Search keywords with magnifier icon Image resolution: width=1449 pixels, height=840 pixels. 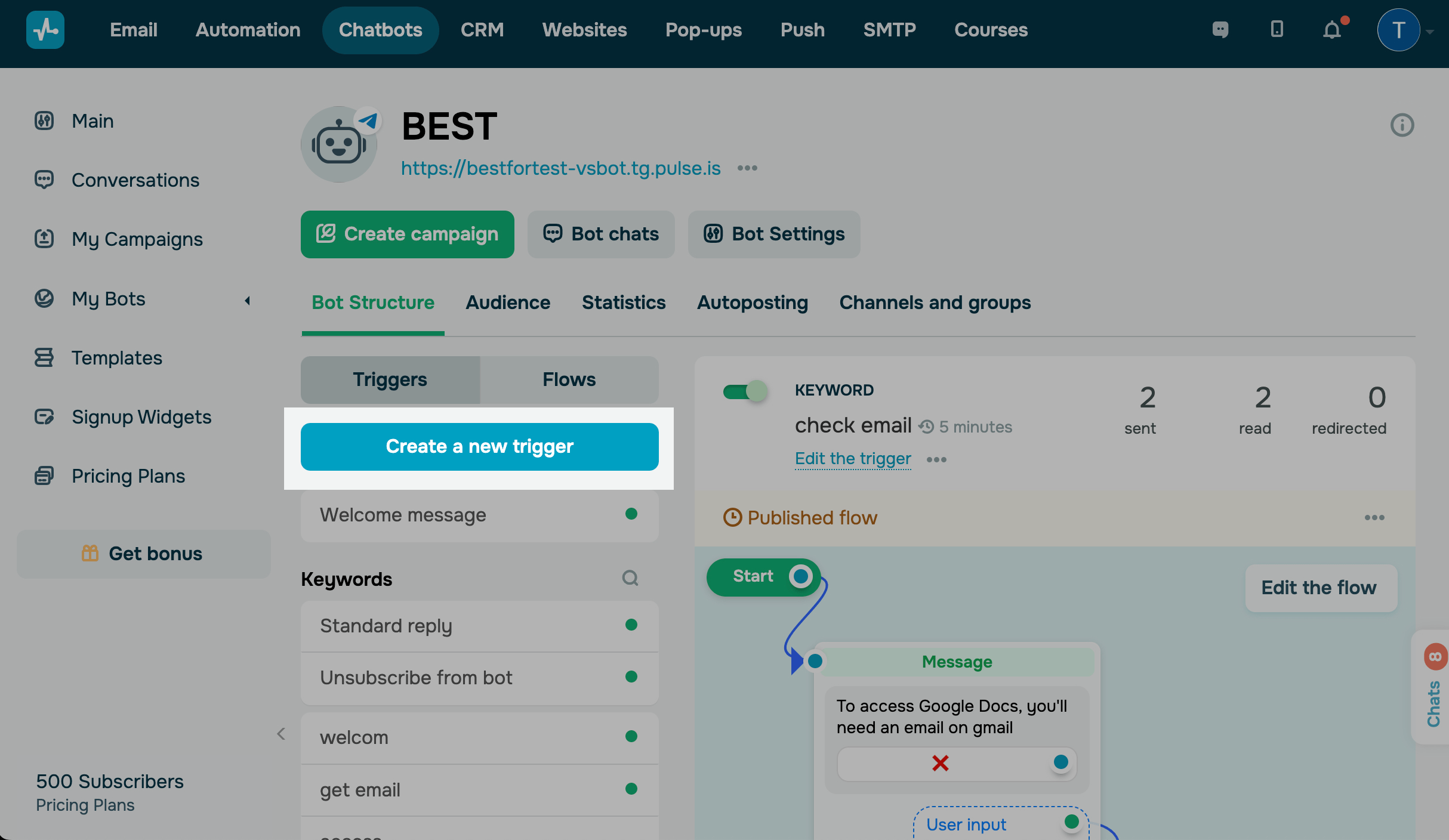(630, 578)
